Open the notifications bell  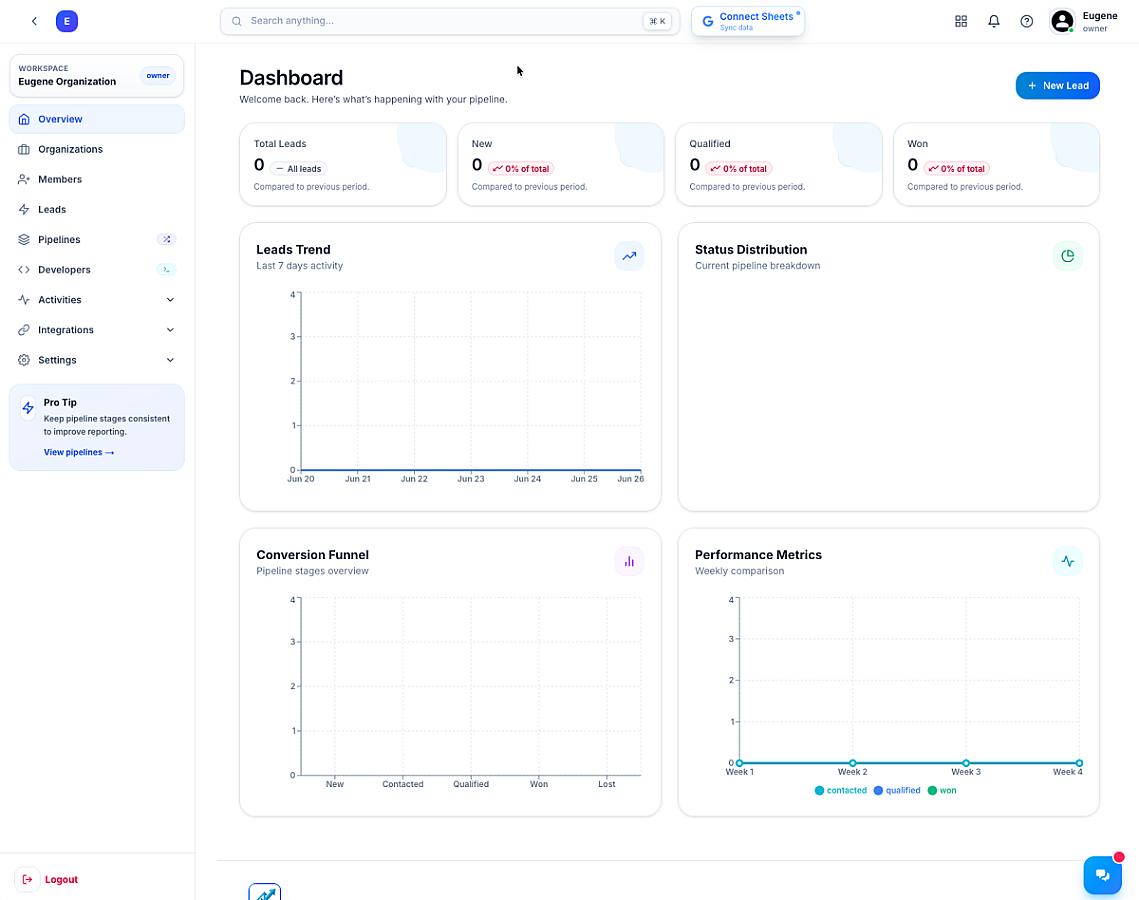[x=994, y=21]
